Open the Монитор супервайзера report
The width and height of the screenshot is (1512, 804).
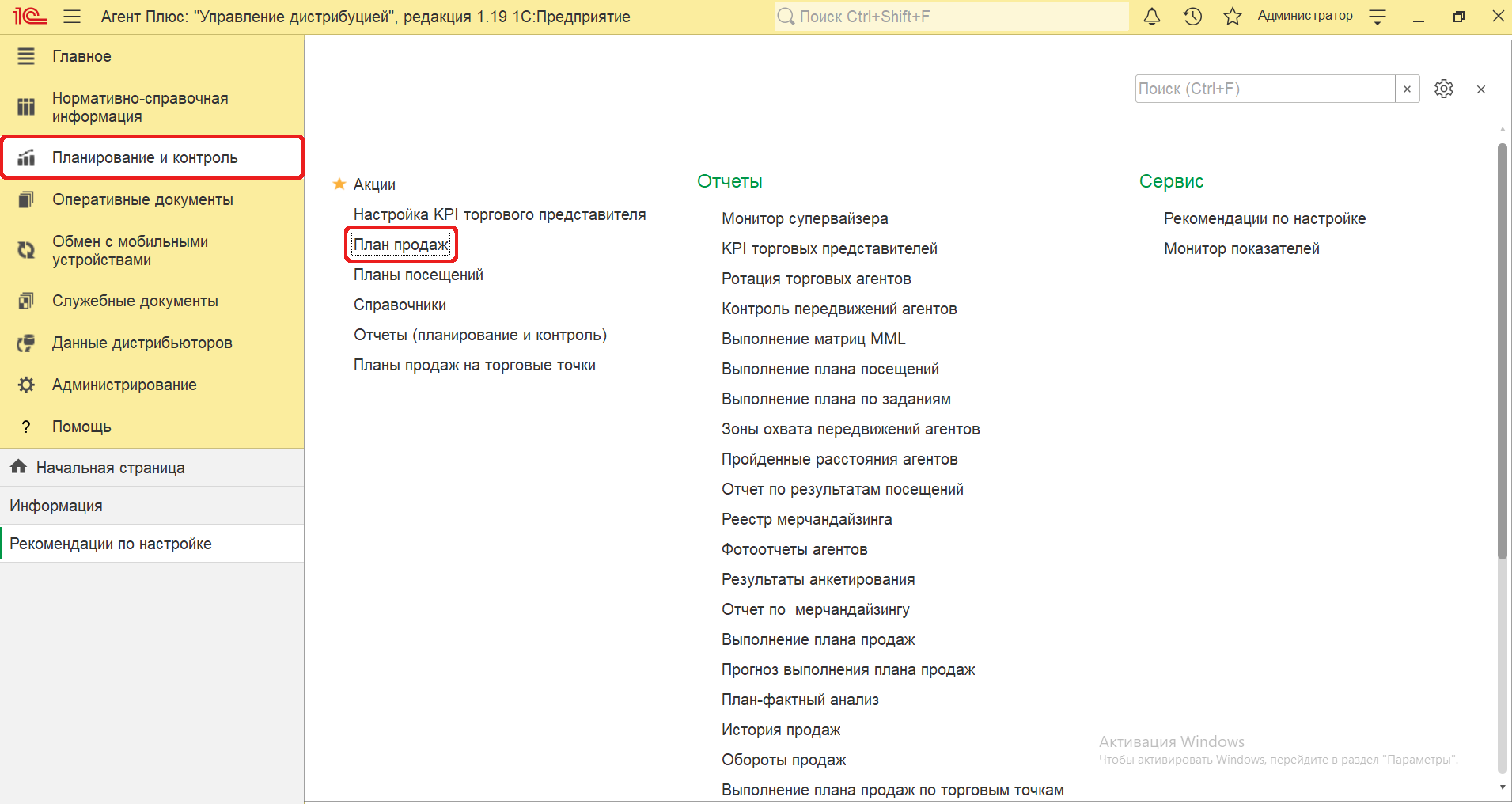coord(804,218)
